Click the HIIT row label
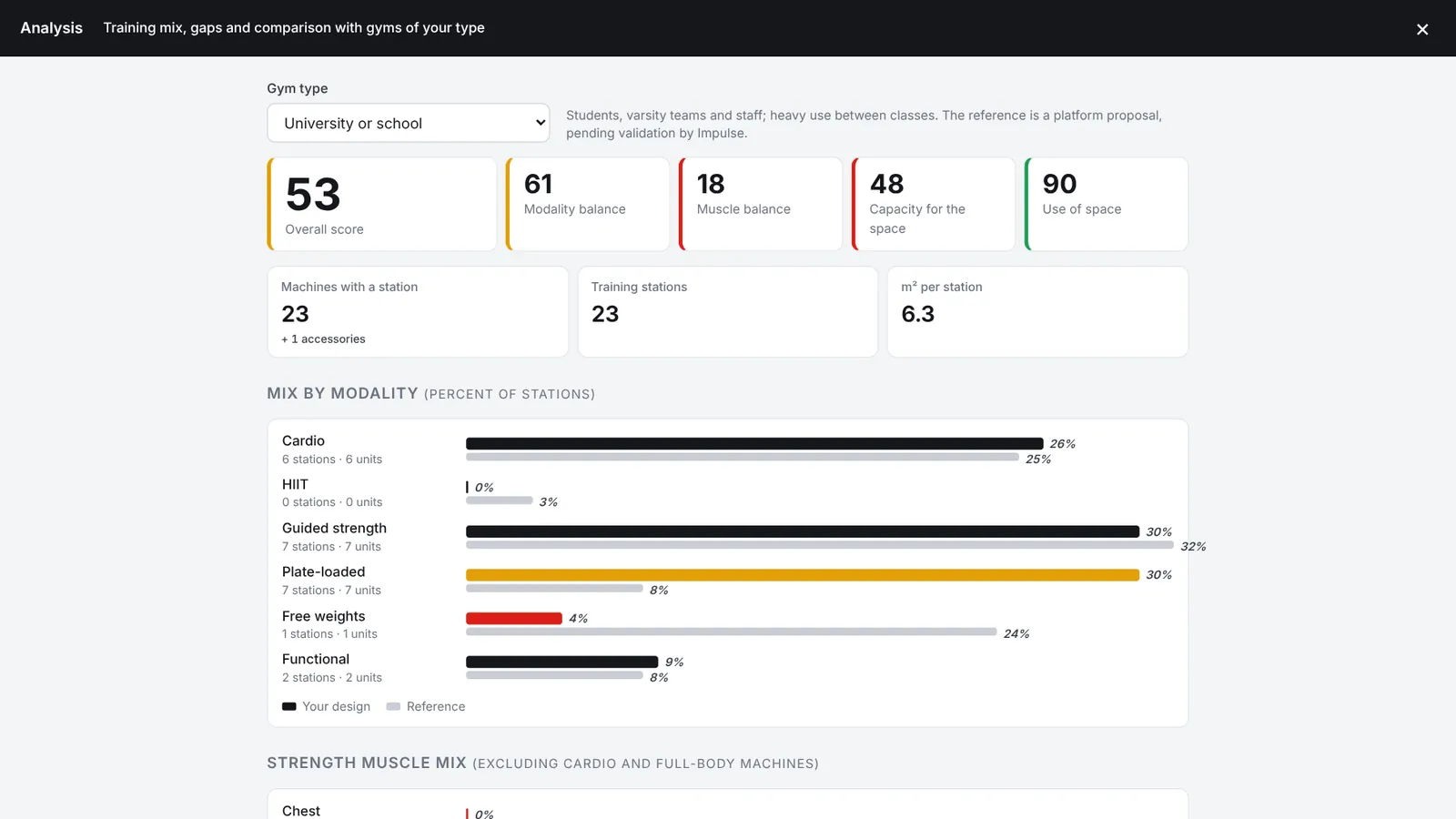The height and width of the screenshot is (819, 1456). click(x=295, y=484)
